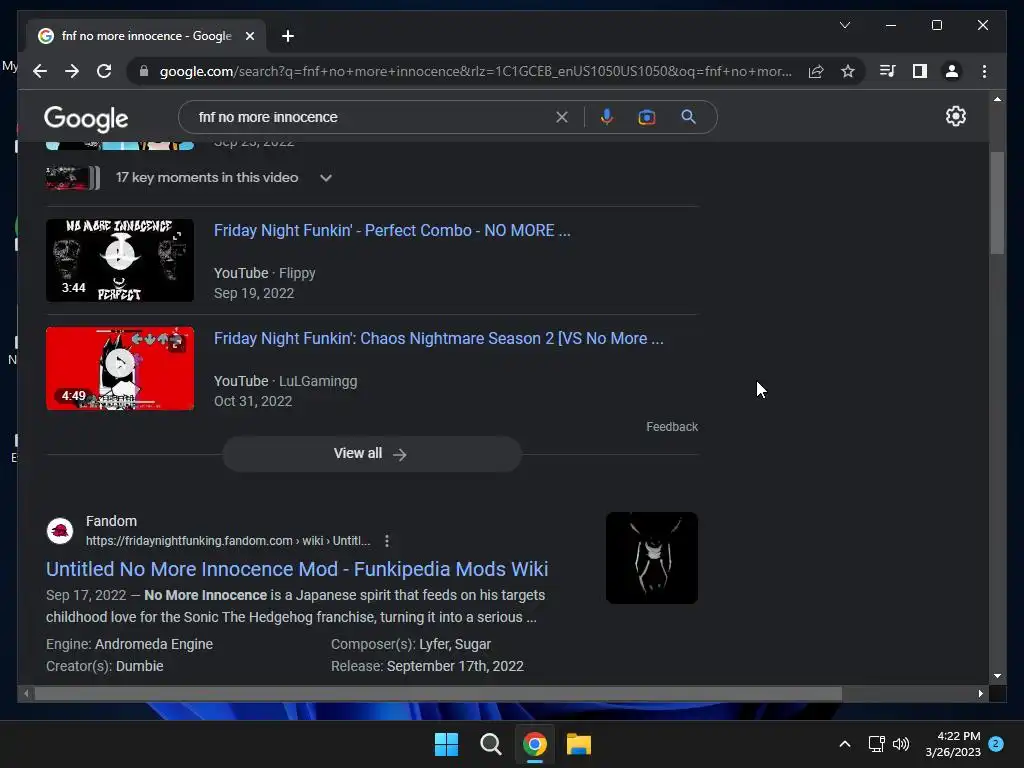
Task: Open 'Chaos Nightmare Season 2' video link
Action: [x=438, y=338]
